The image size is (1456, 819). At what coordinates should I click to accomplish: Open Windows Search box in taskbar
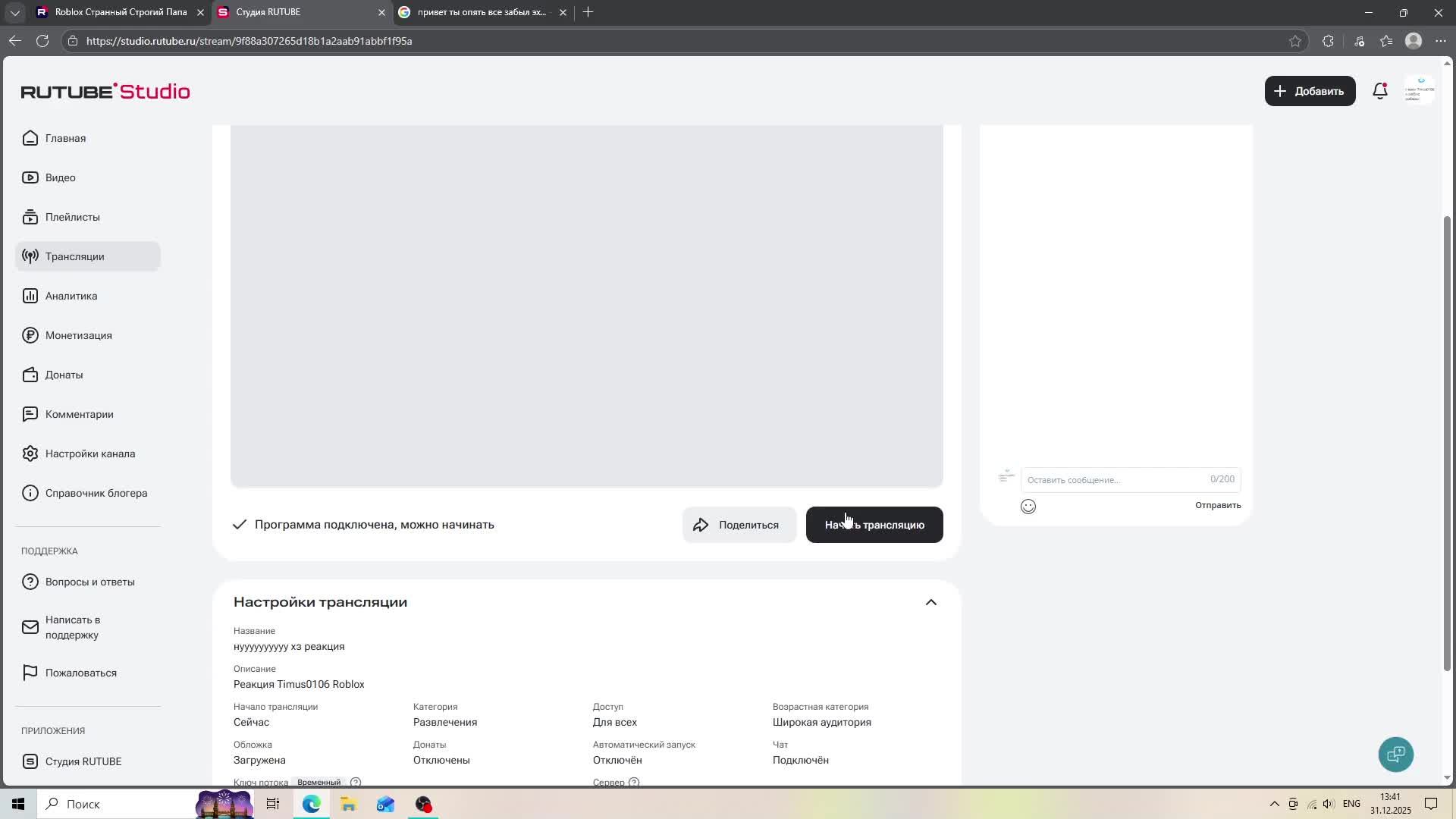click(114, 804)
